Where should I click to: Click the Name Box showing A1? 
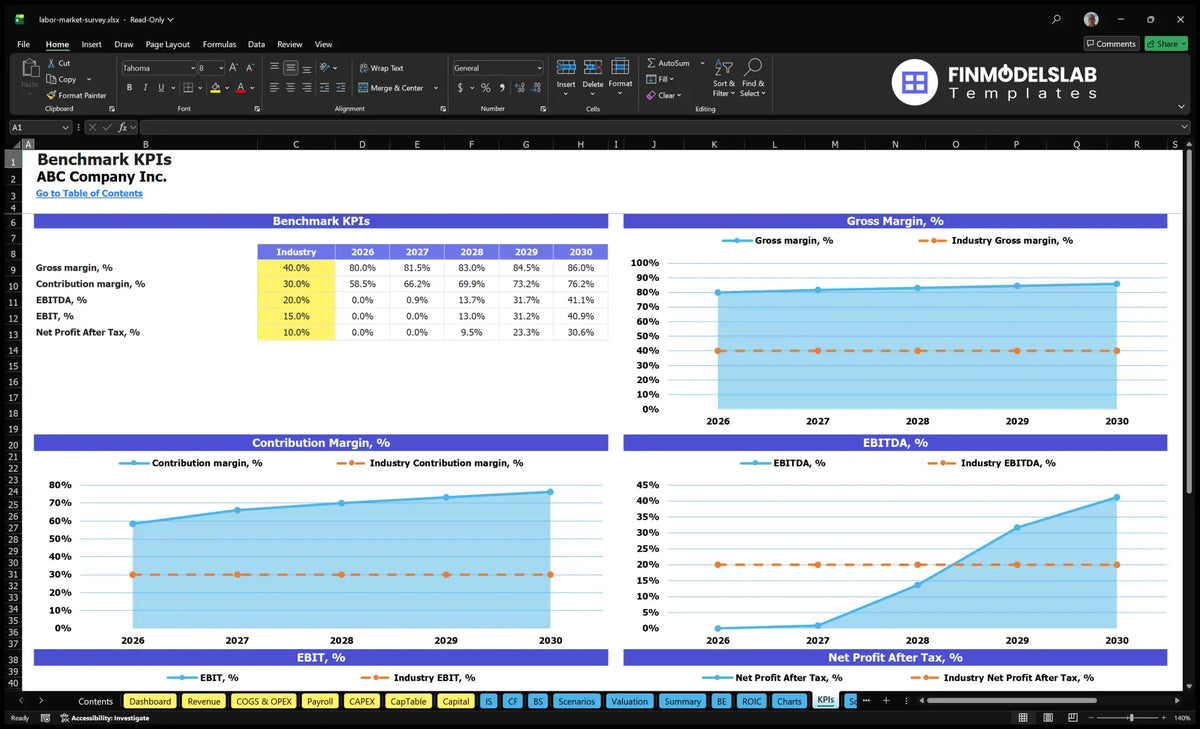[x=40, y=127]
